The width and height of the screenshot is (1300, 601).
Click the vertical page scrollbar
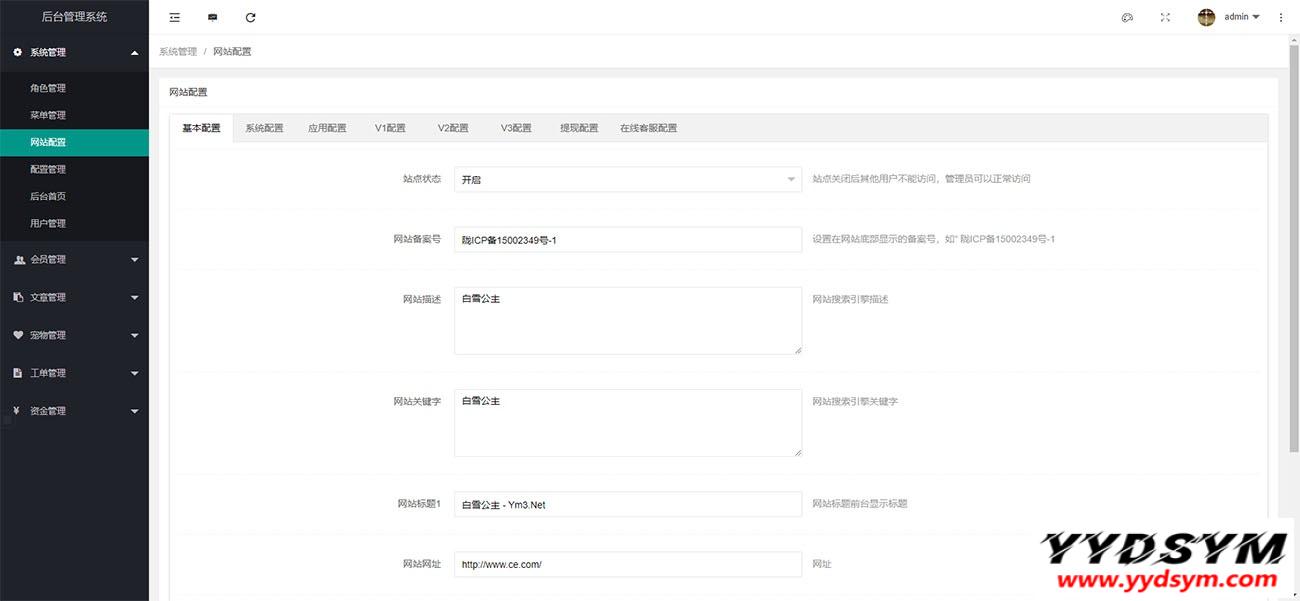pyautogui.click(x=1294, y=250)
